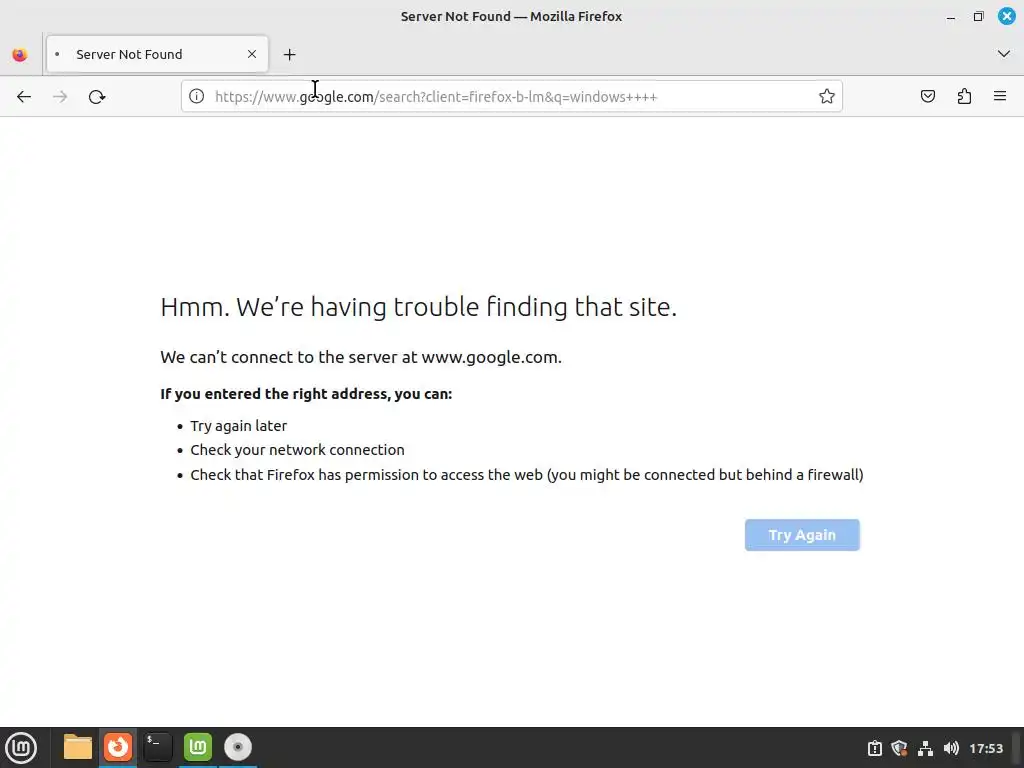Screen dimensions: 1024x768
Task: Expand the list all tabs chevron
Action: (x=1004, y=54)
